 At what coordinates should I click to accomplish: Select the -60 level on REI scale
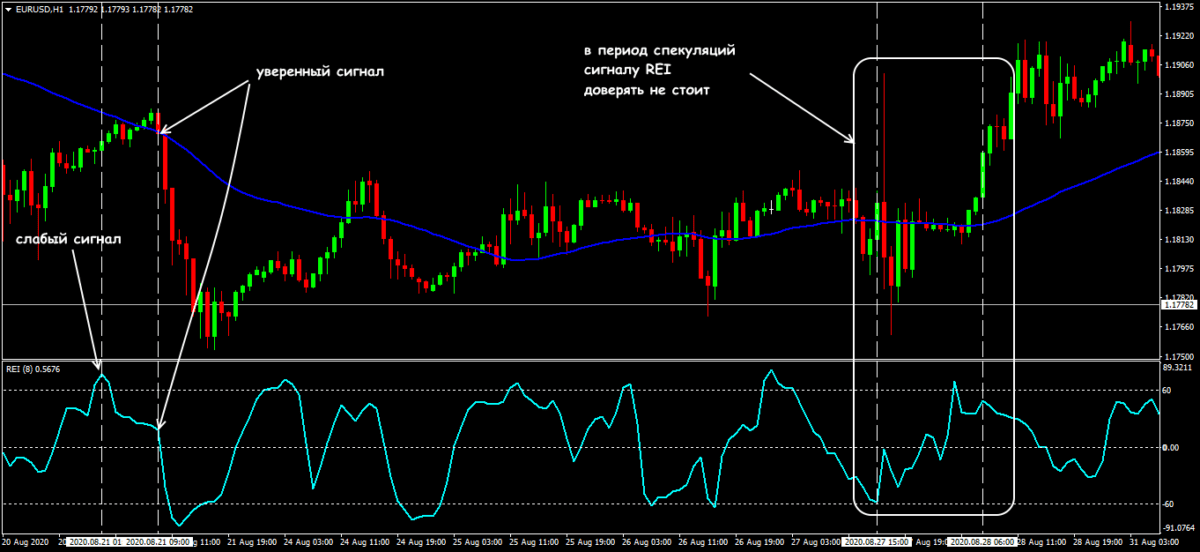(x=1172, y=504)
